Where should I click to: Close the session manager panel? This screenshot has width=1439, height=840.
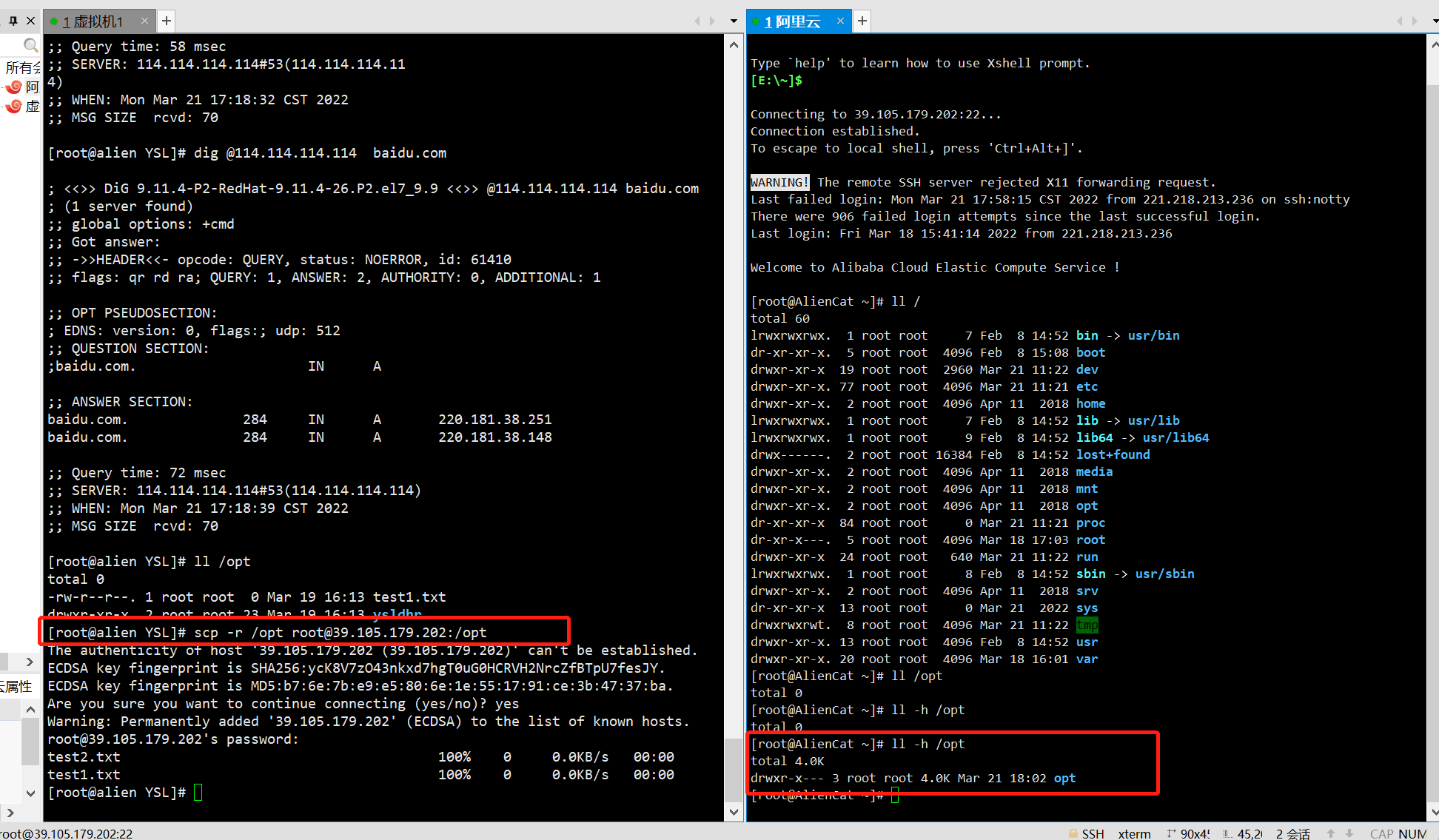coord(30,21)
